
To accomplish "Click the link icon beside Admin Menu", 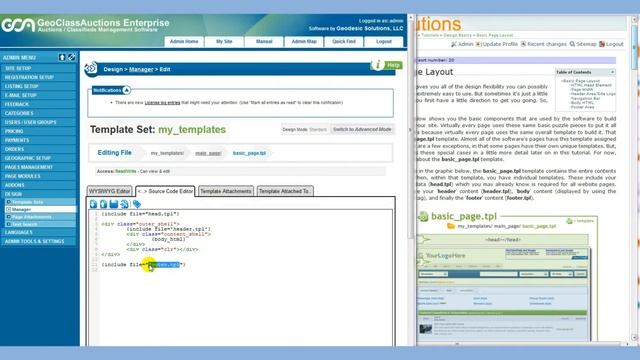I will (71, 58).
